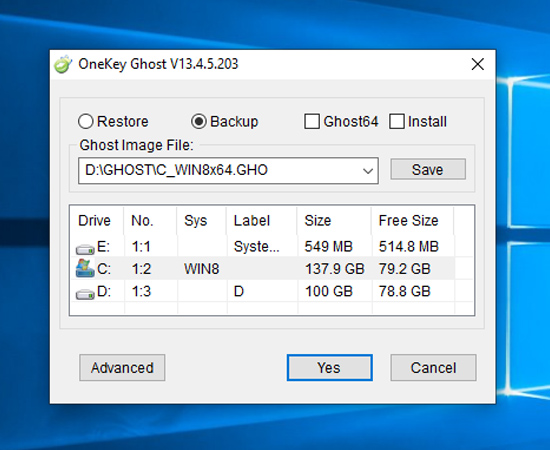
Task: Click the OneKey Ghost app icon in title bar
Action: coord(63,64)
